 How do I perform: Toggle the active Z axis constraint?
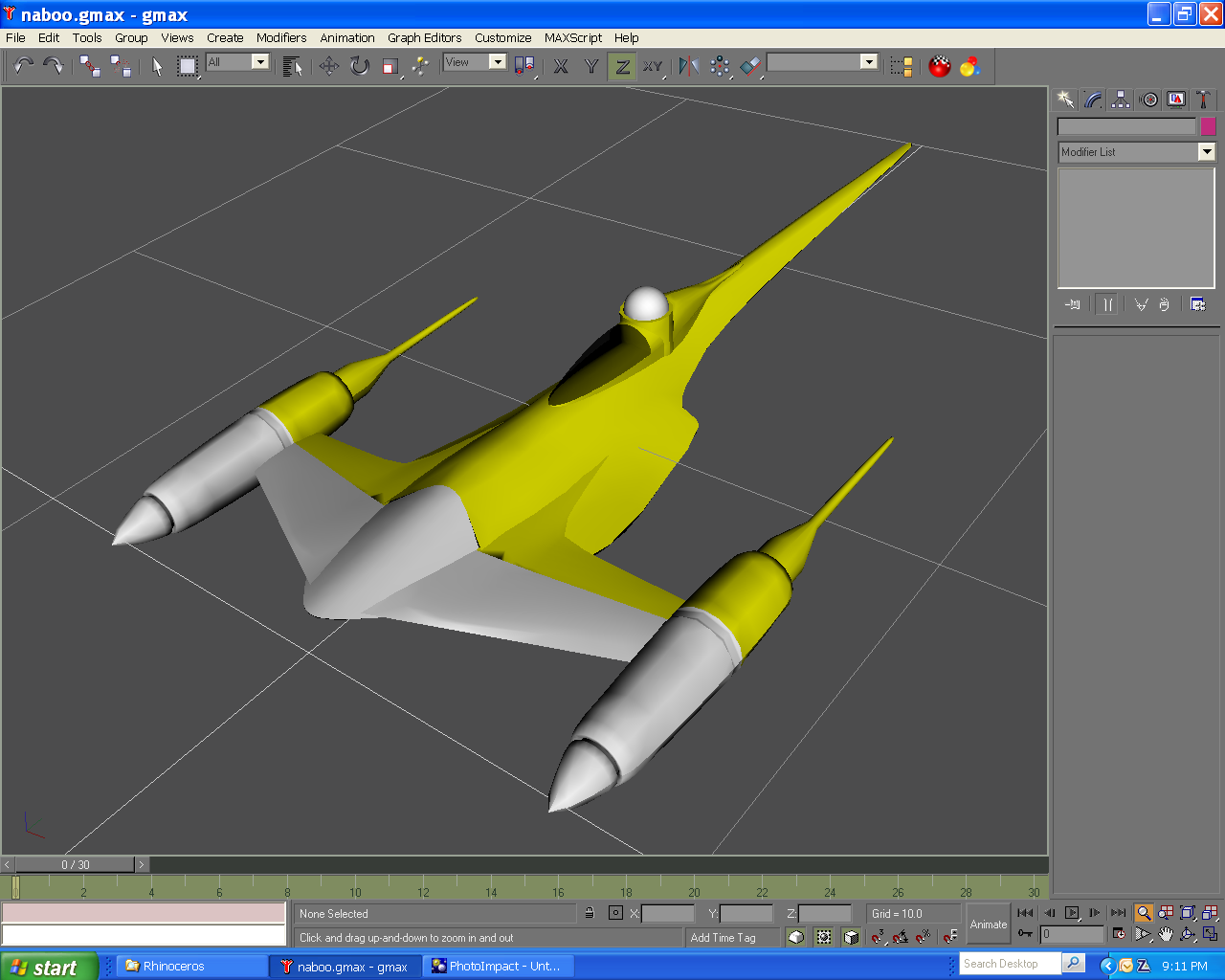(622, 66)
